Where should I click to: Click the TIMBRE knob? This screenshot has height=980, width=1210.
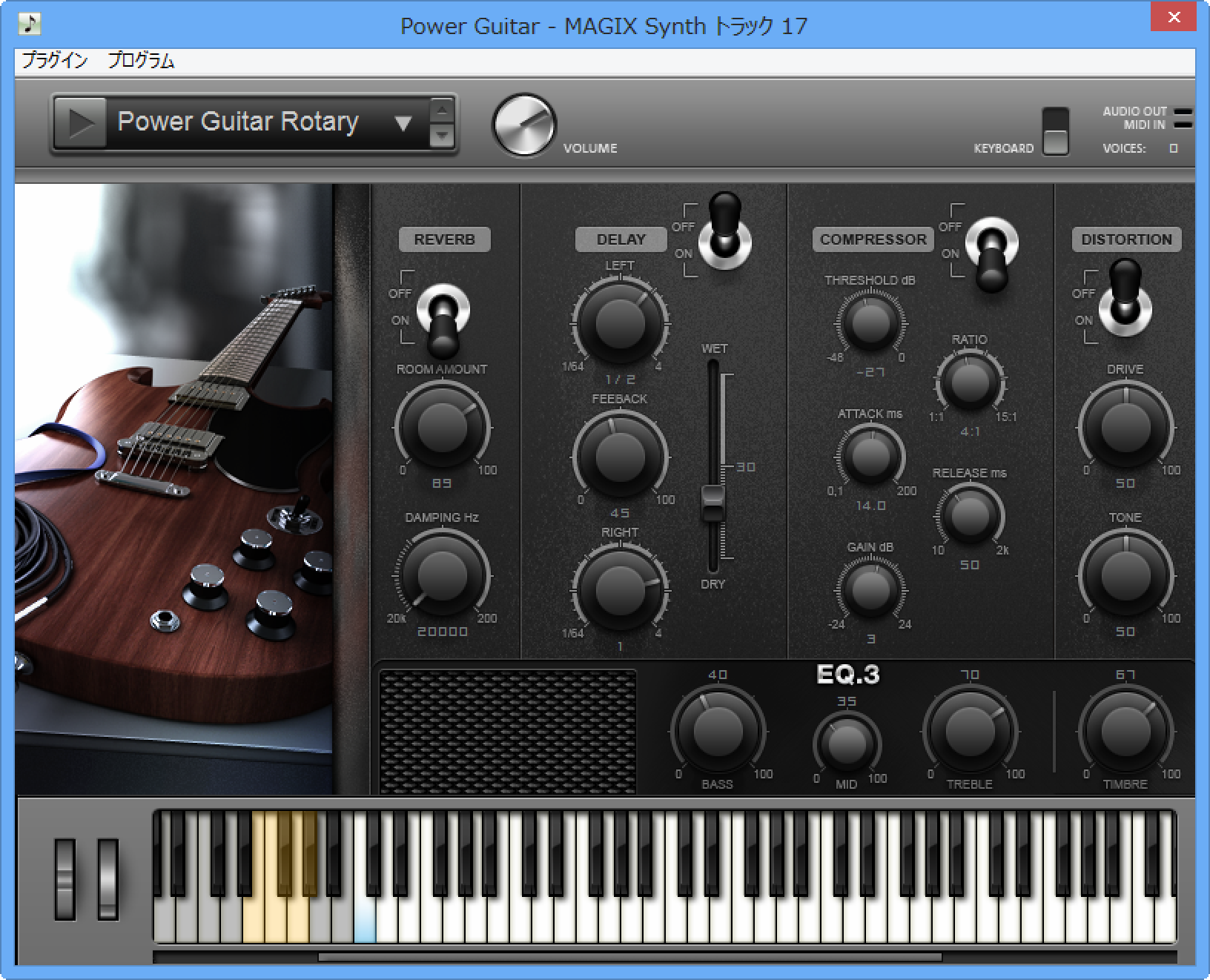tap(1125, 730)
